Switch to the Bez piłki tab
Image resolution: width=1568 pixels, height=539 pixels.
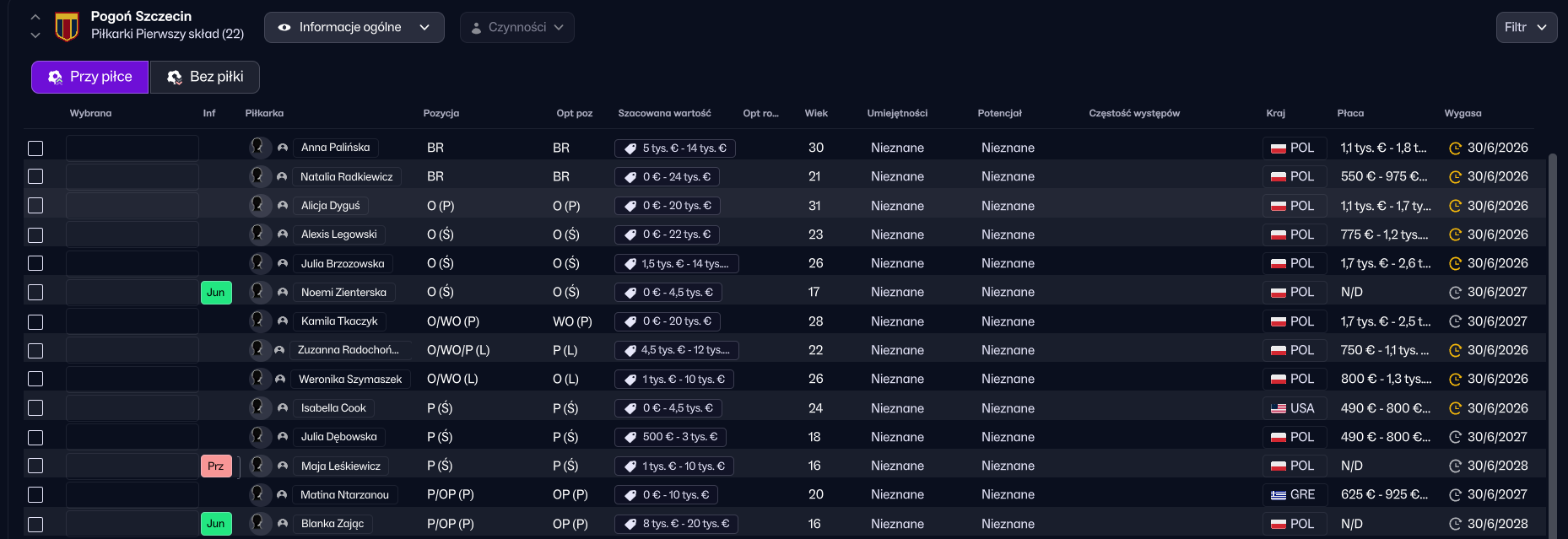click(205, 77)
